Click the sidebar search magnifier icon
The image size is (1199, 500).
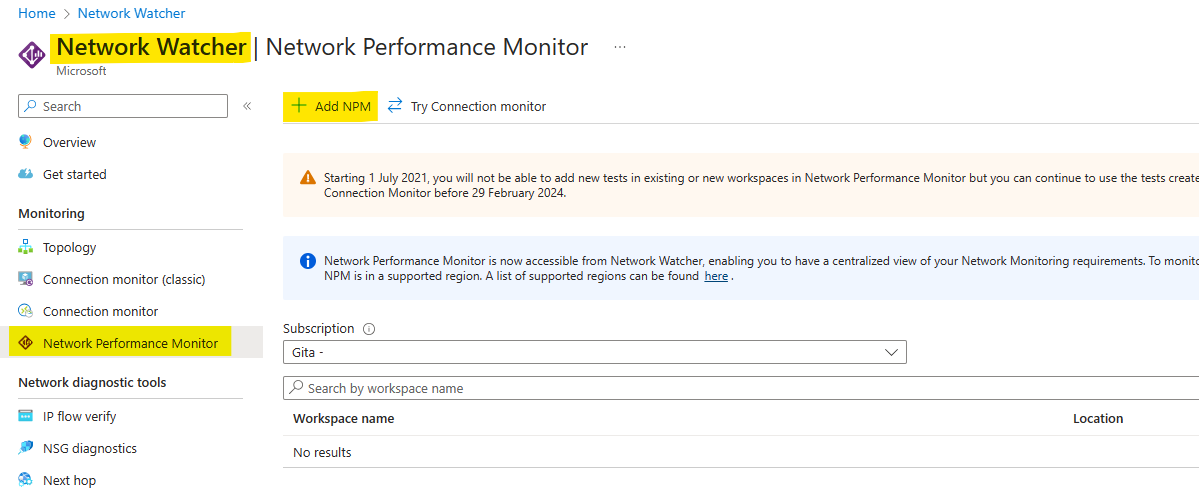coord(31,106)
